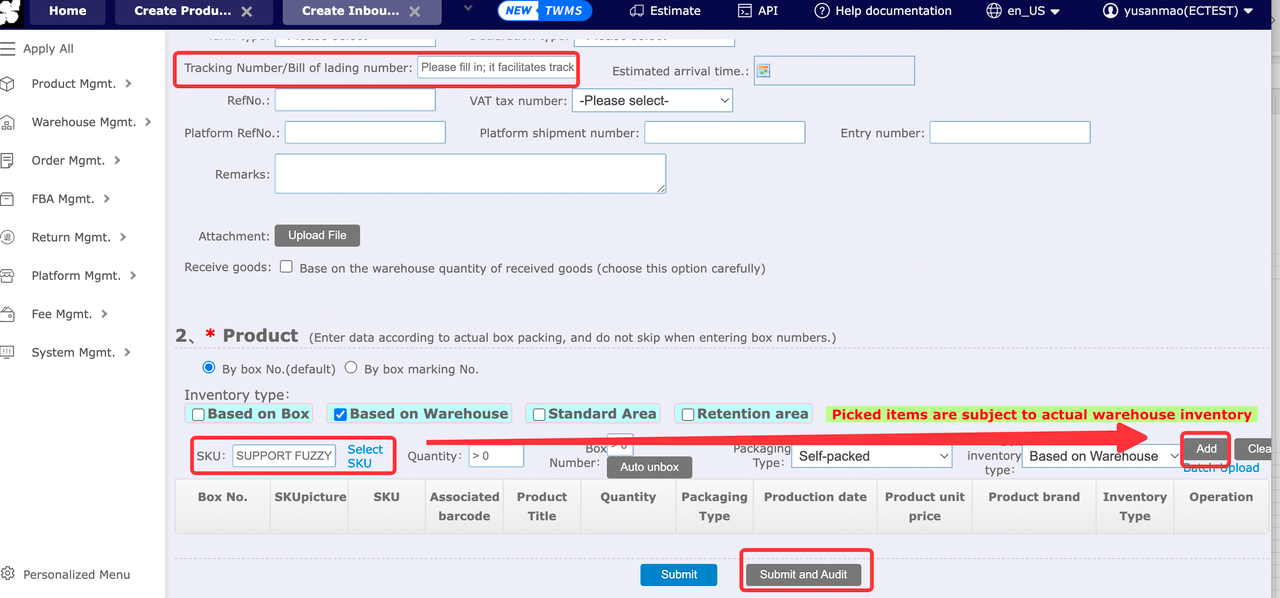Click the Platform Mgmt. store icon
Image resolution: width=1280 pixels, height=598 pixels.
tap(8, 276)
